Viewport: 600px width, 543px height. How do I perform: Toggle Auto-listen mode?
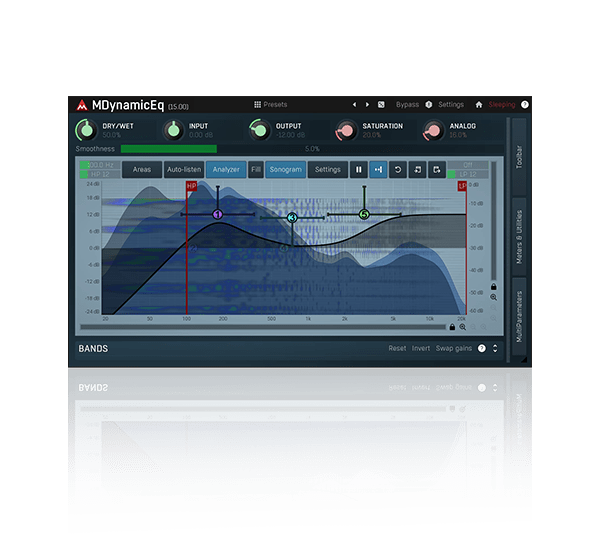coord(184,170)
